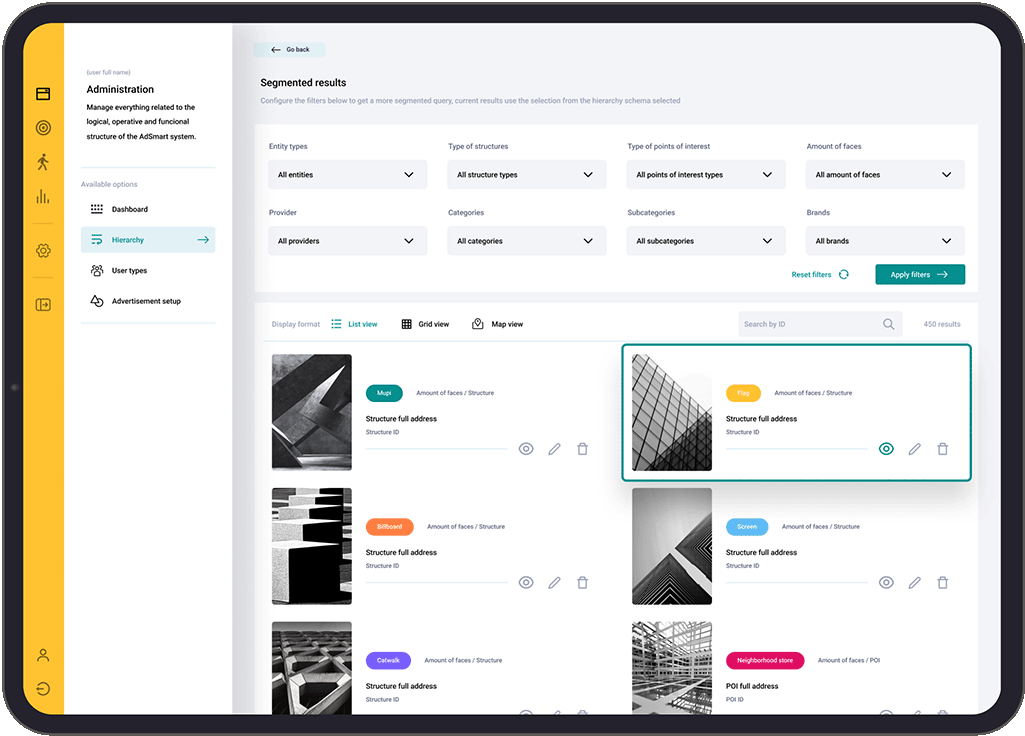Expand the All entities dropdown

coord(347,175)
